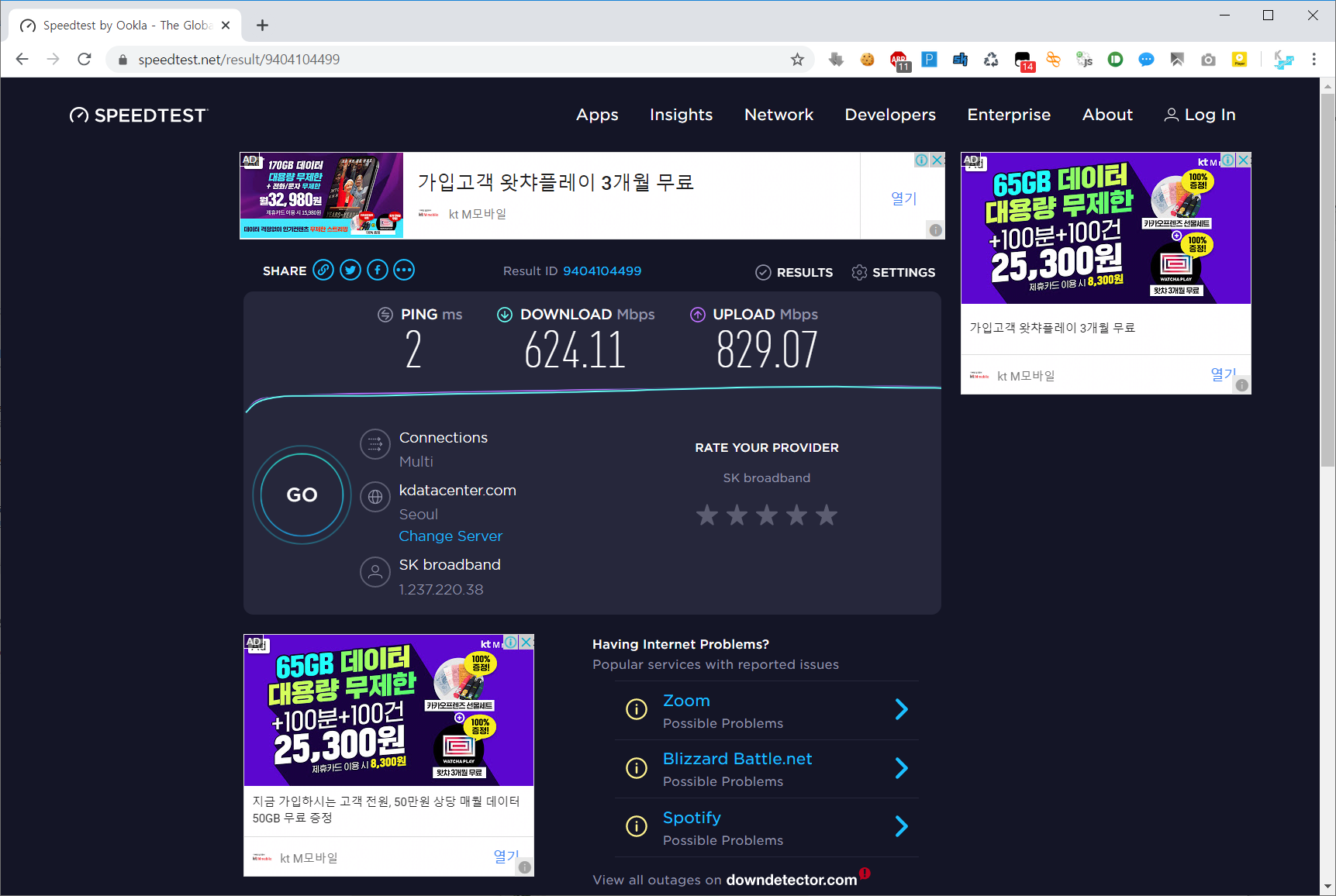Click the scrollbar down arrow
The width and height of the screenshot is (1336, 896).
click(x=1327, y=886)
